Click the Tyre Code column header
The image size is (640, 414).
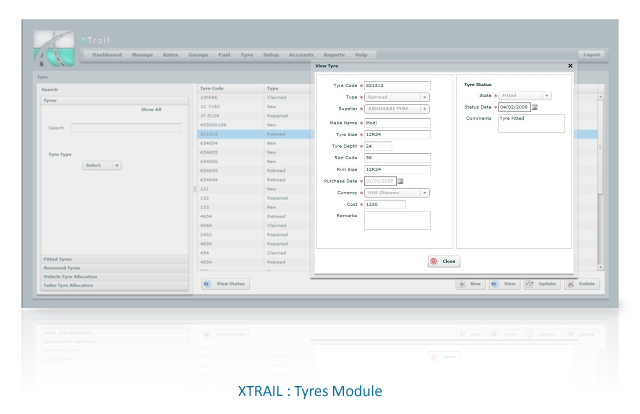[x=231, y=88]
